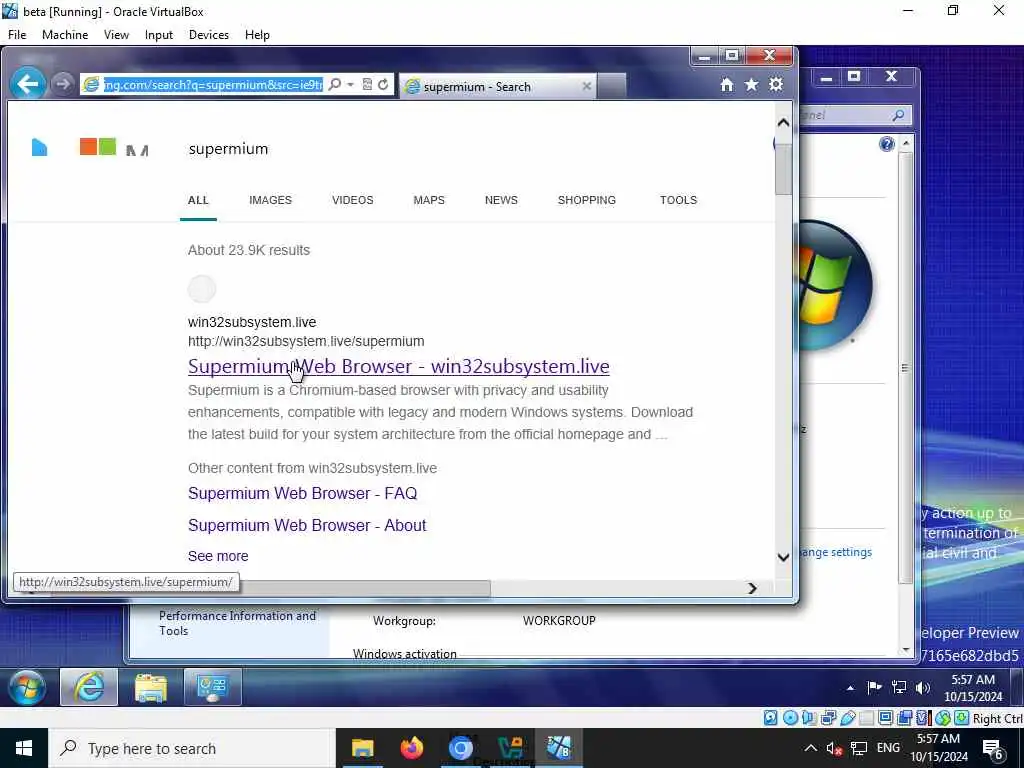The image size is (1024, 768).
Task: Open Supermium Web Browser - About link
Action: point(307,526)
